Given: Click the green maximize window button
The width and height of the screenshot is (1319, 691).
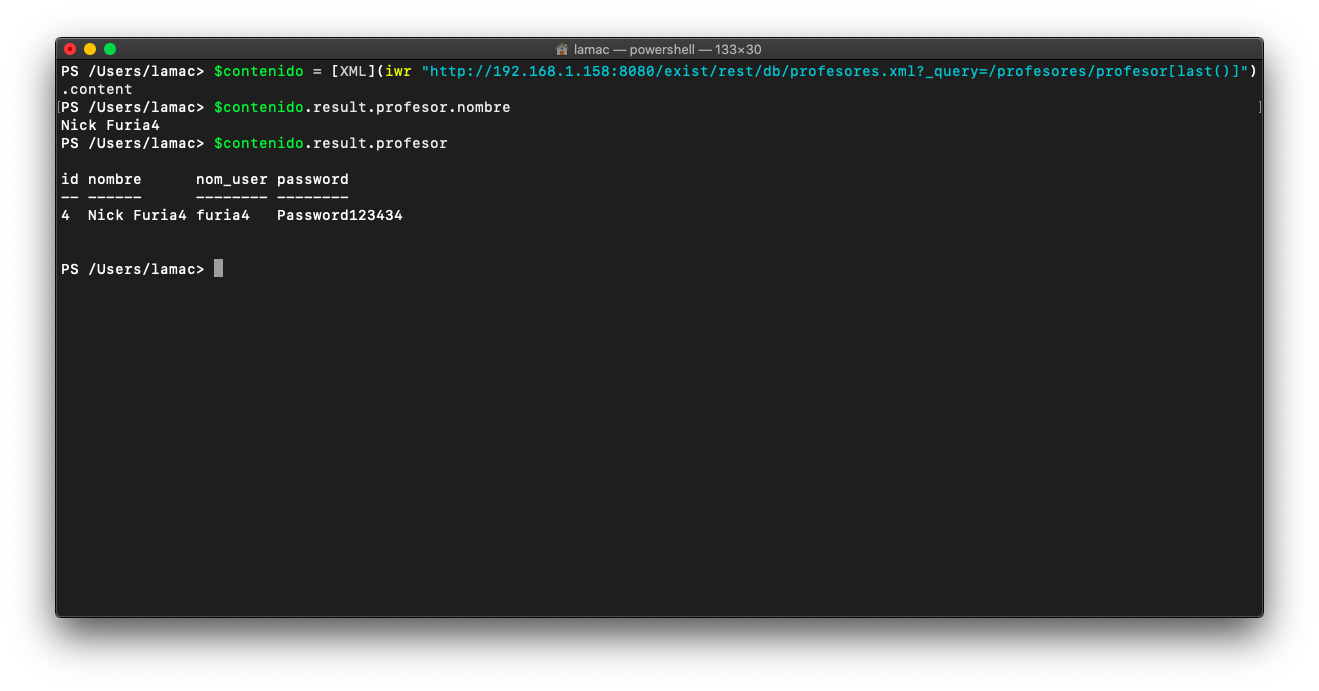Looking at the screenshot, I should coord(110,49).
